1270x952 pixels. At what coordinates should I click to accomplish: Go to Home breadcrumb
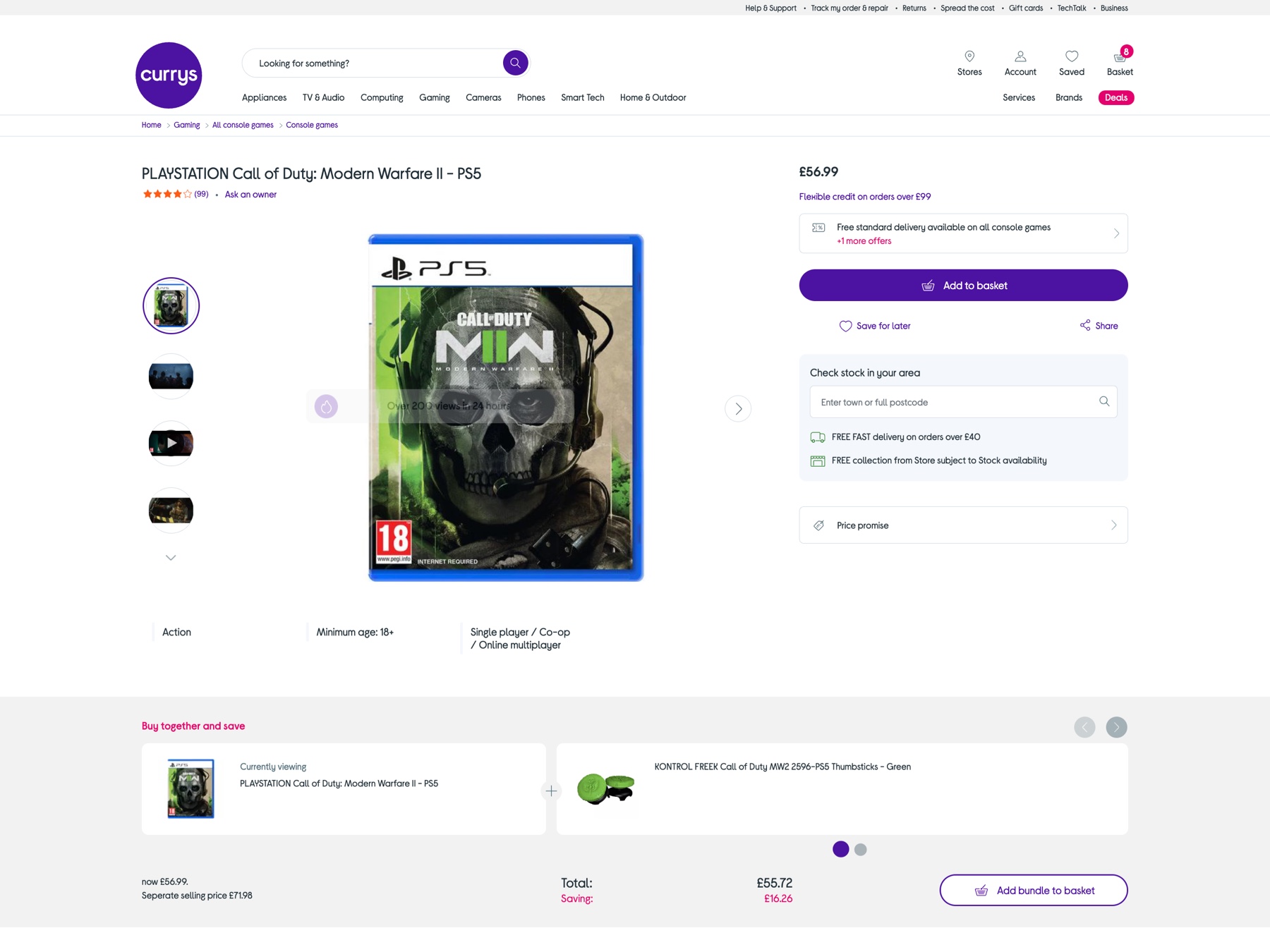[x=151, y=125]
